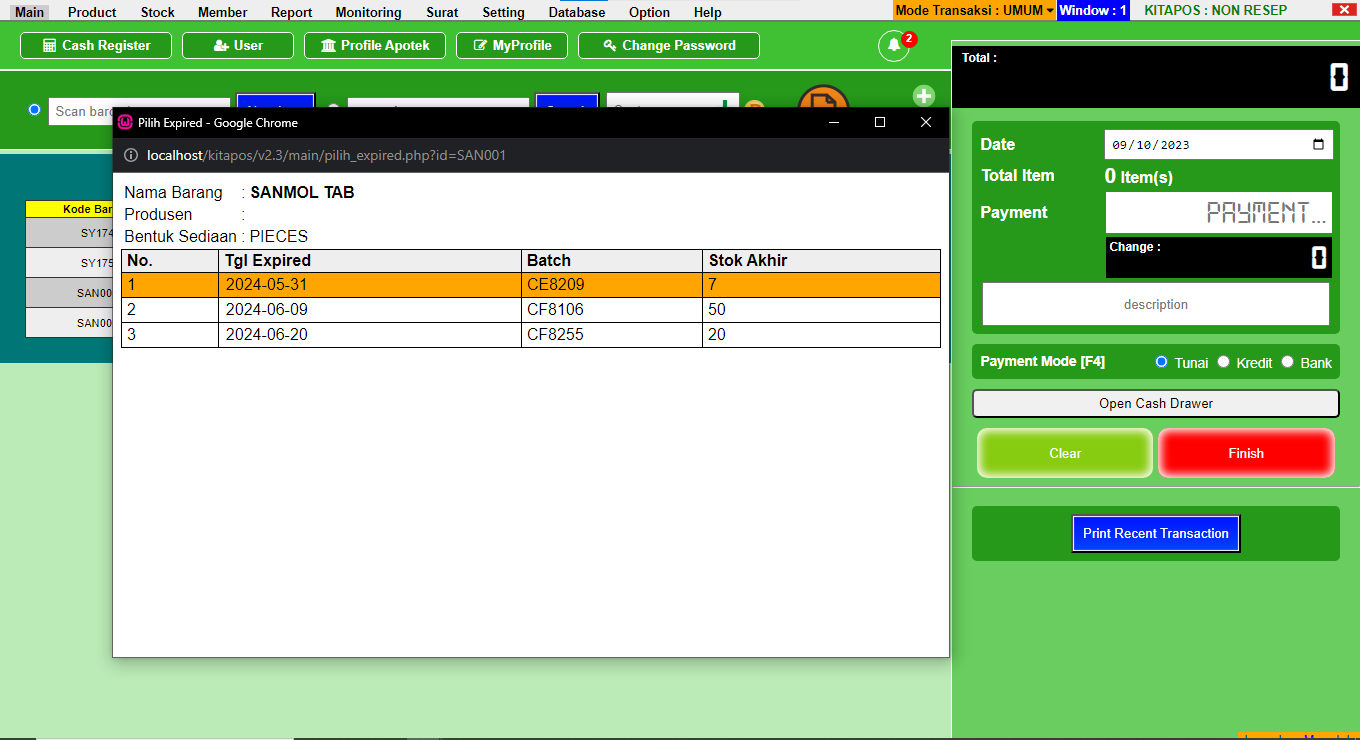Open the Report menu
1360x740 pixels.
[x=291, y=12]
